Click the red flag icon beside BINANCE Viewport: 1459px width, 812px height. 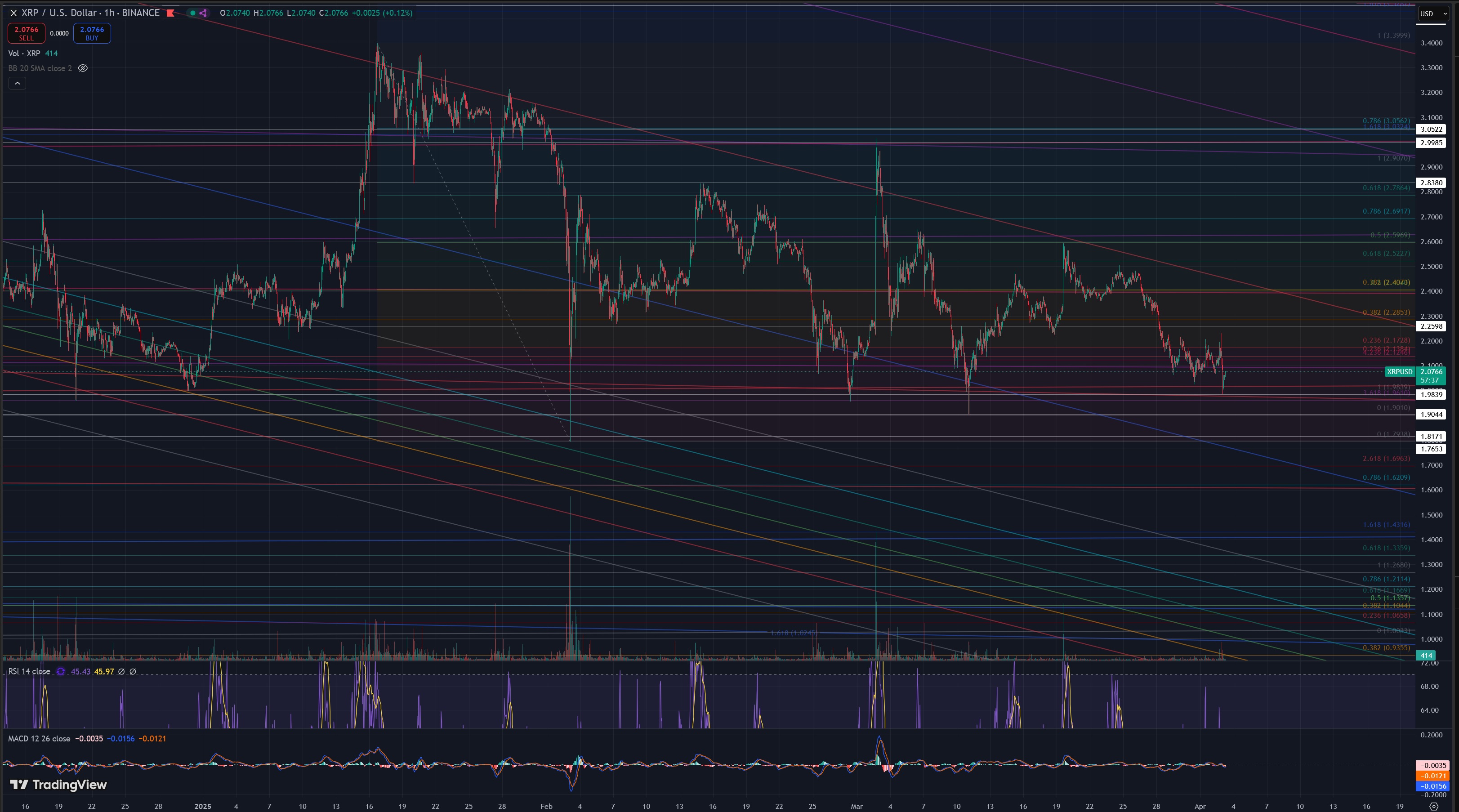click(x=170, y=13)
